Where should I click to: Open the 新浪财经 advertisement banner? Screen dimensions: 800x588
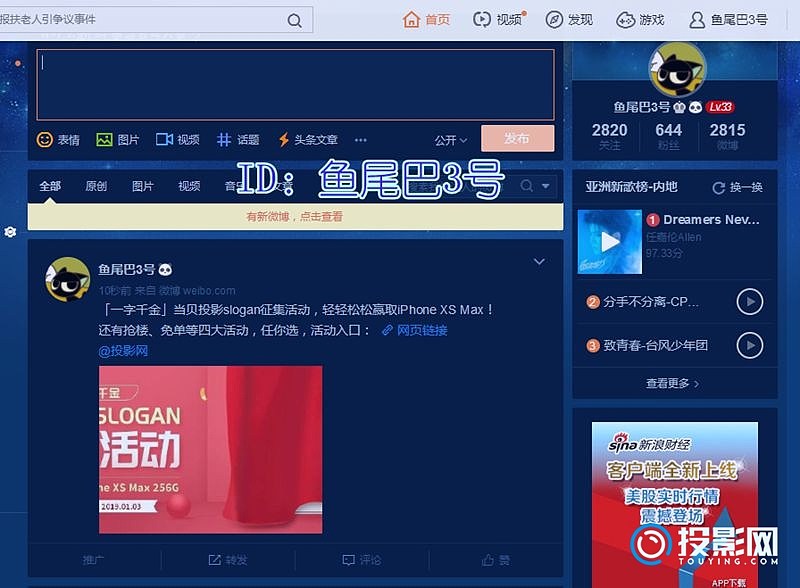(x=674, y=505)
